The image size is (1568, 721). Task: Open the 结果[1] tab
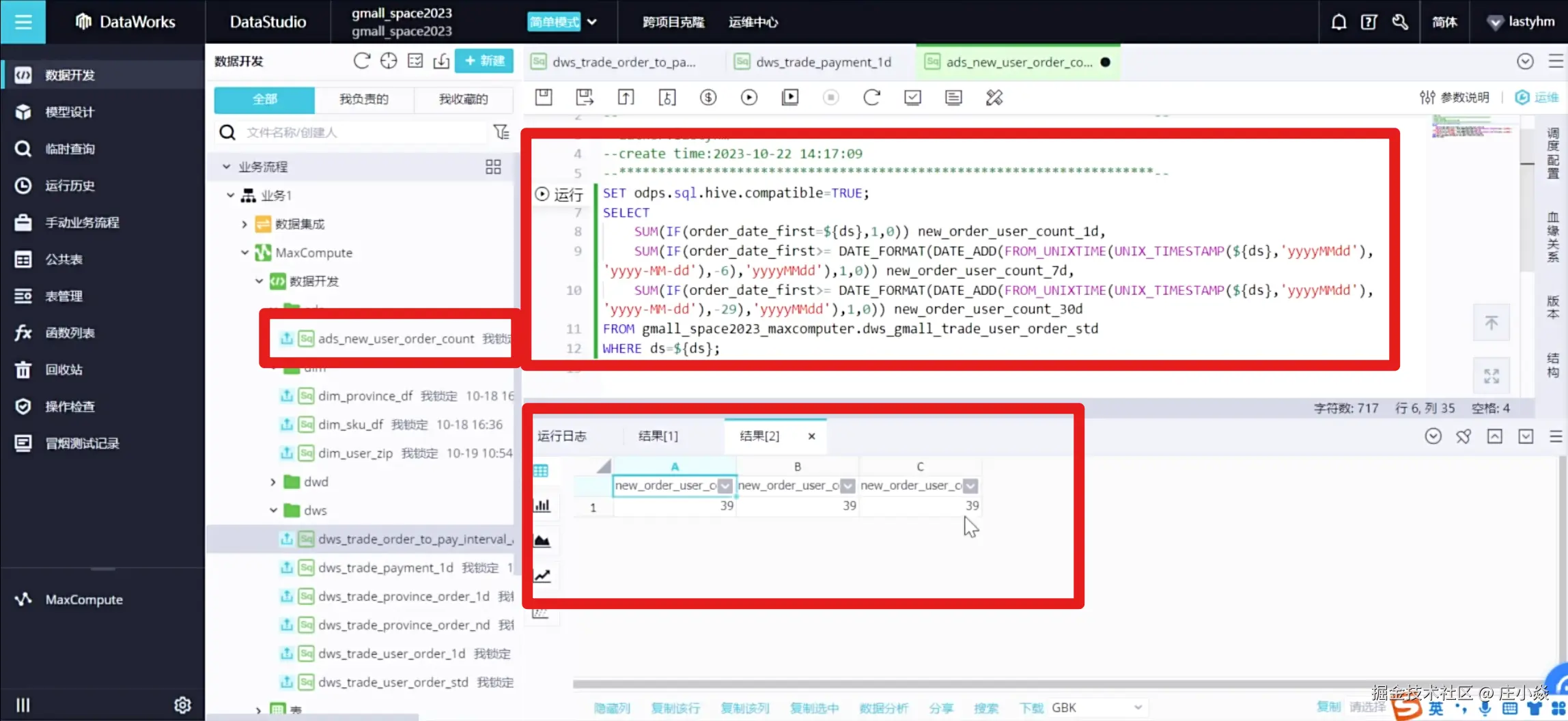[658, 436]
